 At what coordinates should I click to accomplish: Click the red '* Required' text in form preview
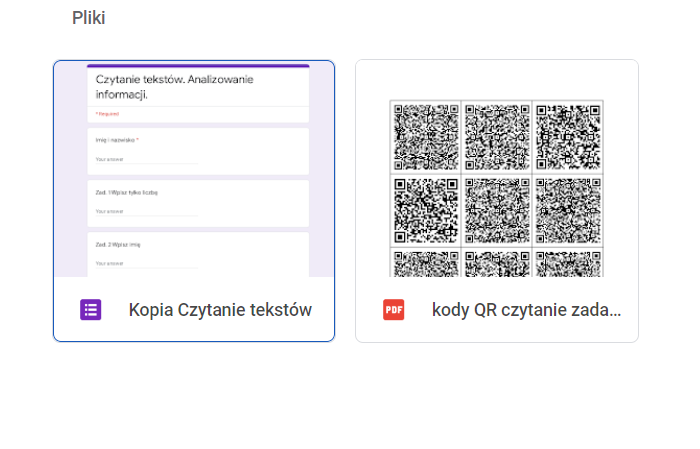pyautogui.click(x=108, y=114)
